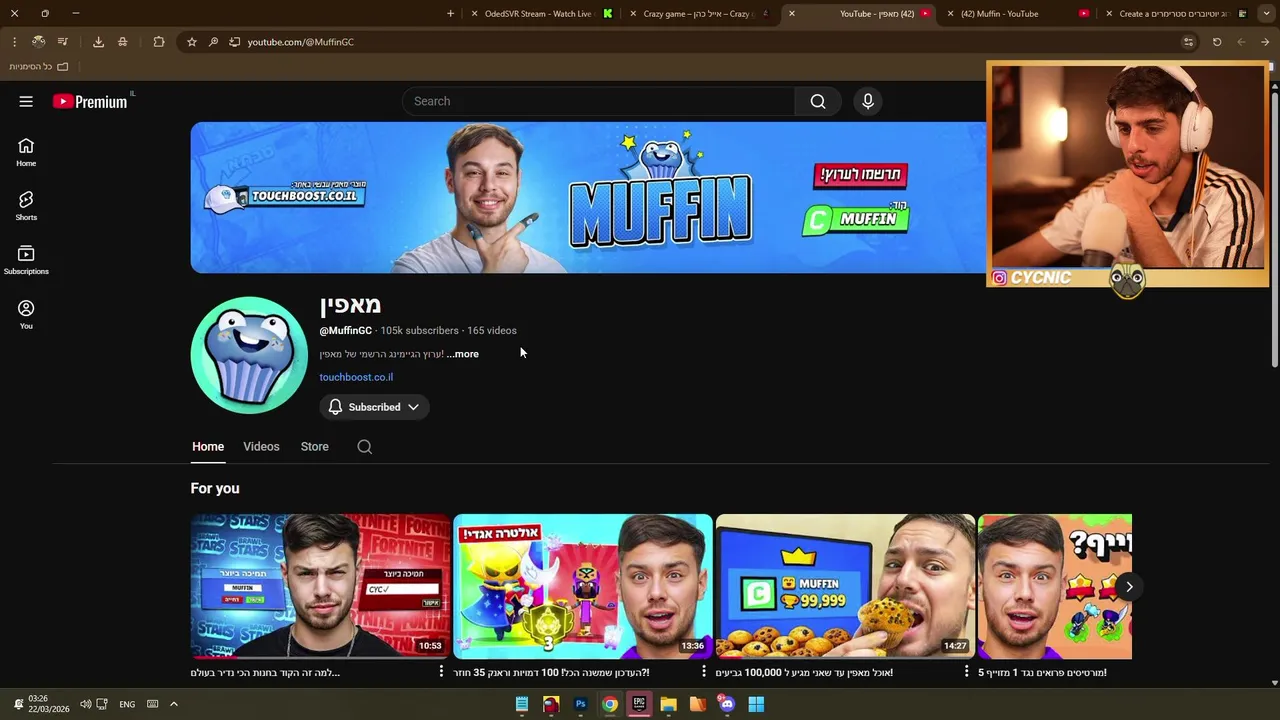Open Discord from the taskbar

pos(727,704)
